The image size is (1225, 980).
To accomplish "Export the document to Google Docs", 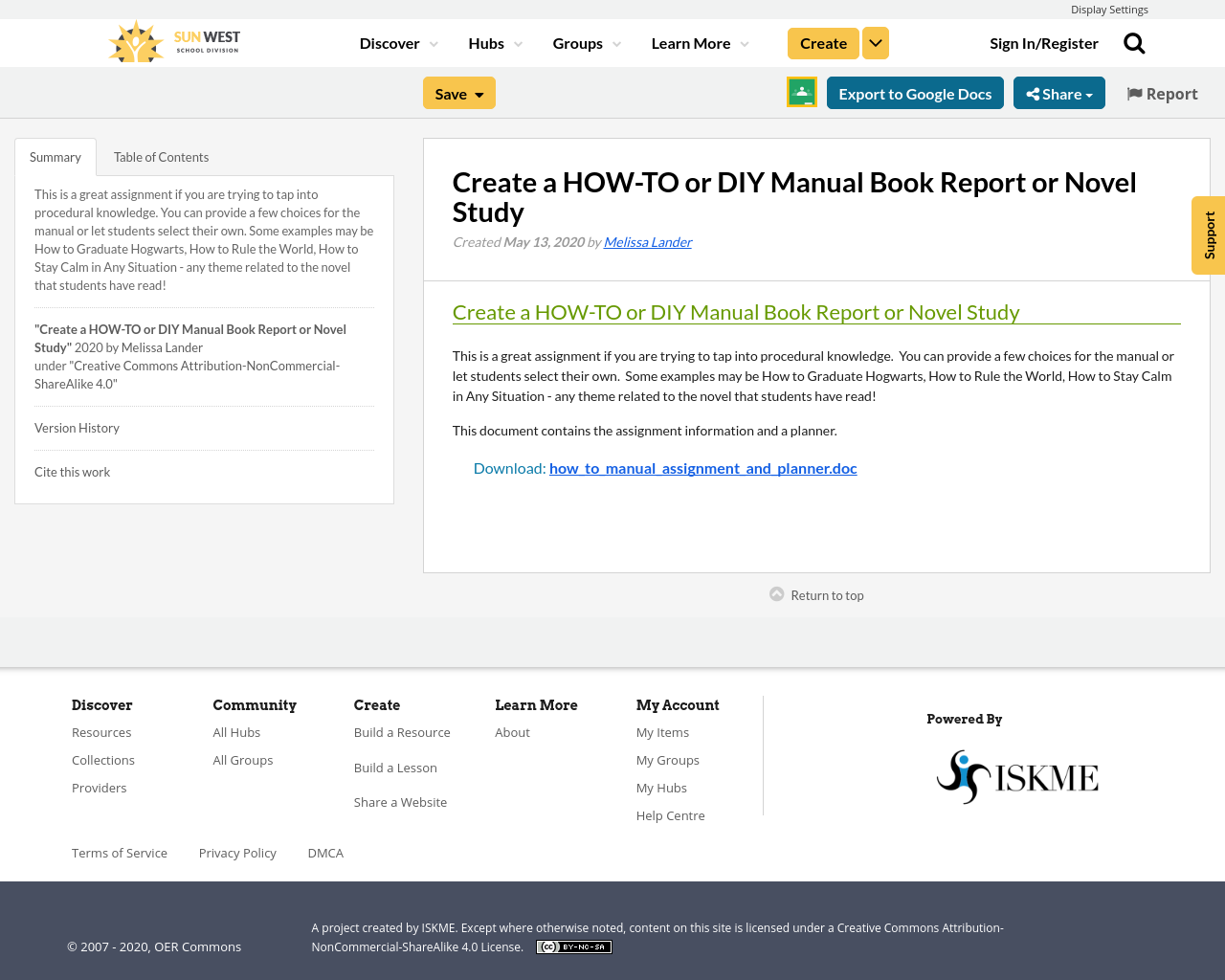I will point(914,92).
